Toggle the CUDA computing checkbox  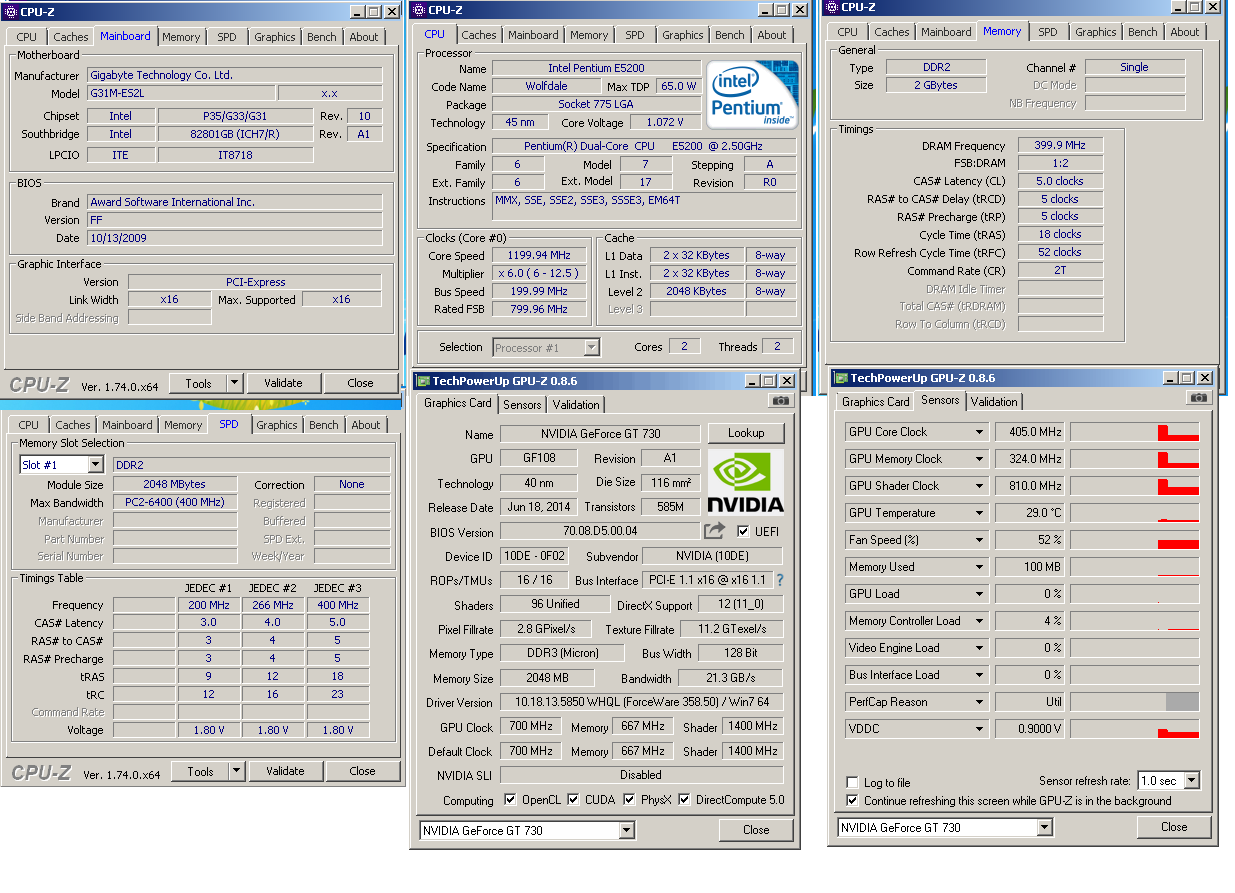(x=573, y=800)
